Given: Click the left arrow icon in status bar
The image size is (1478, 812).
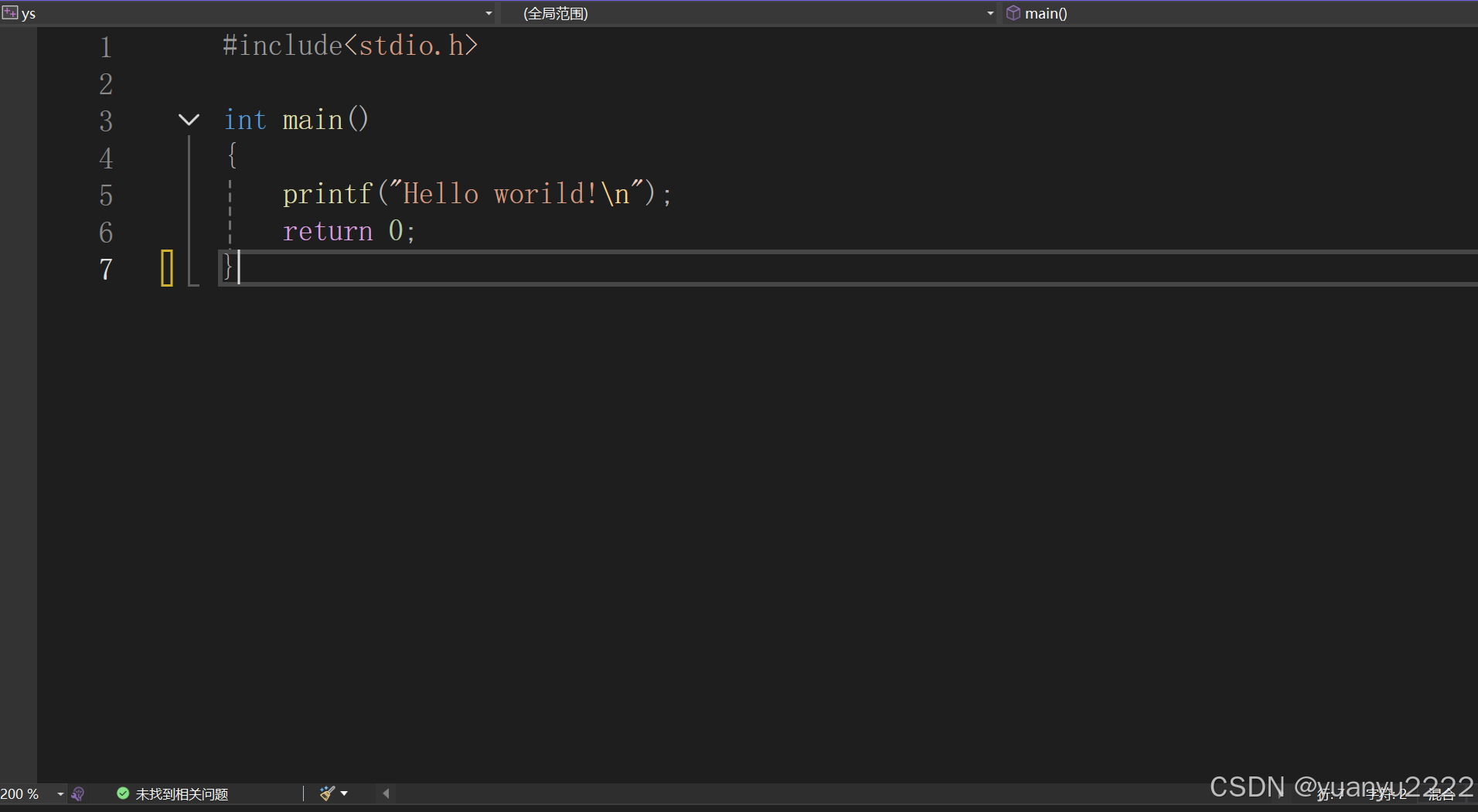Looking at the screenshot, I should [385, 793].
